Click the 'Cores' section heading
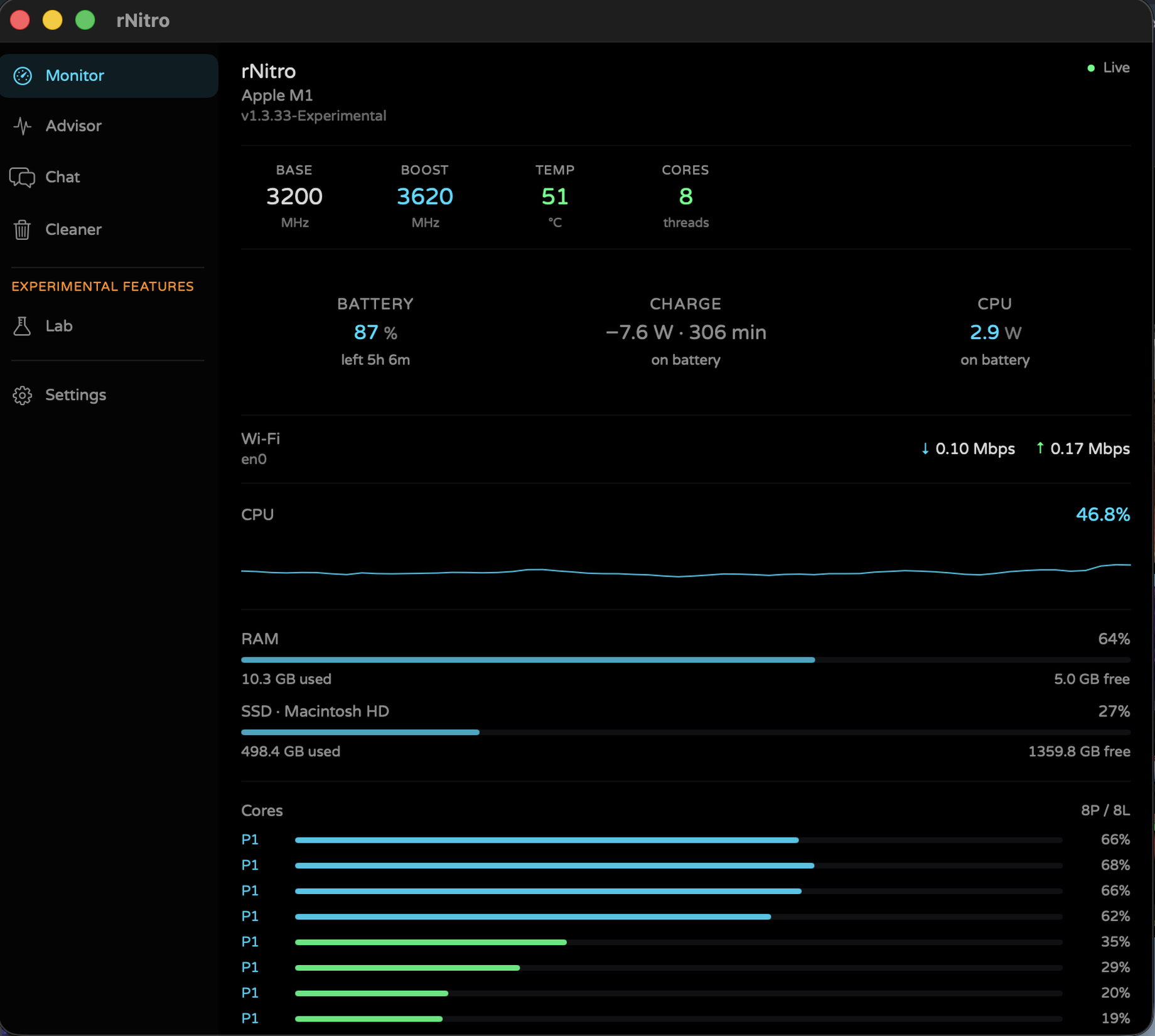Viewport: 1155px width, 1036px height. (262, 811)
